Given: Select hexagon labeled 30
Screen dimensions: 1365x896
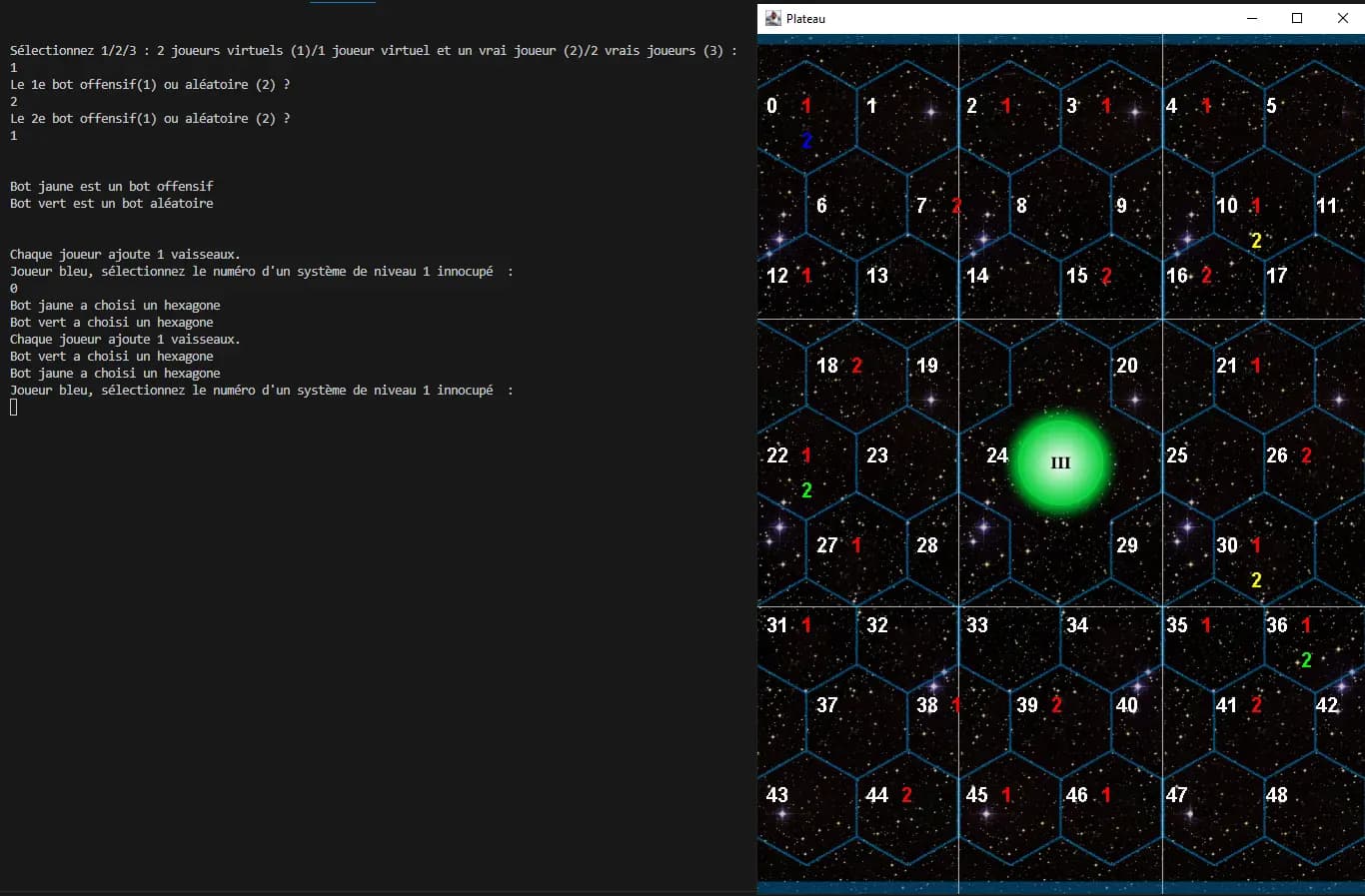Looking at the screenshot, I should [1227, 545].
